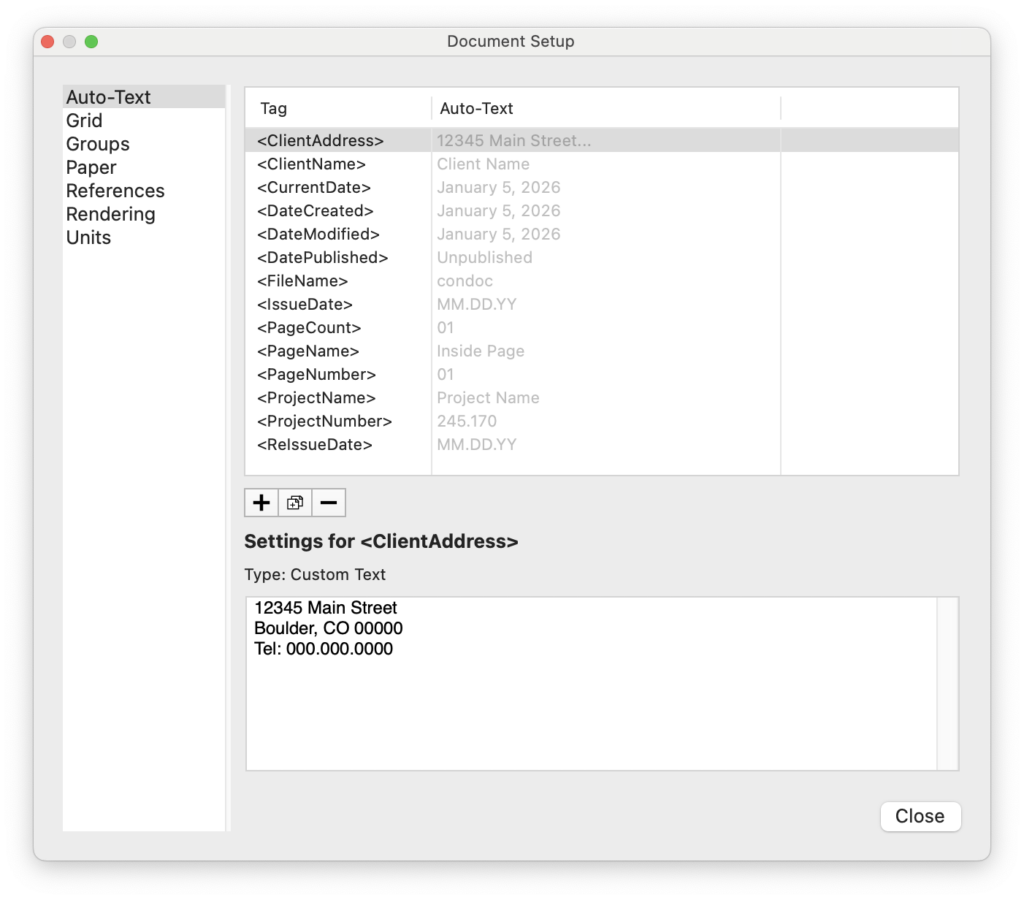
Task: Duplicate the selected auto-text tag
Action: [295, 503]
